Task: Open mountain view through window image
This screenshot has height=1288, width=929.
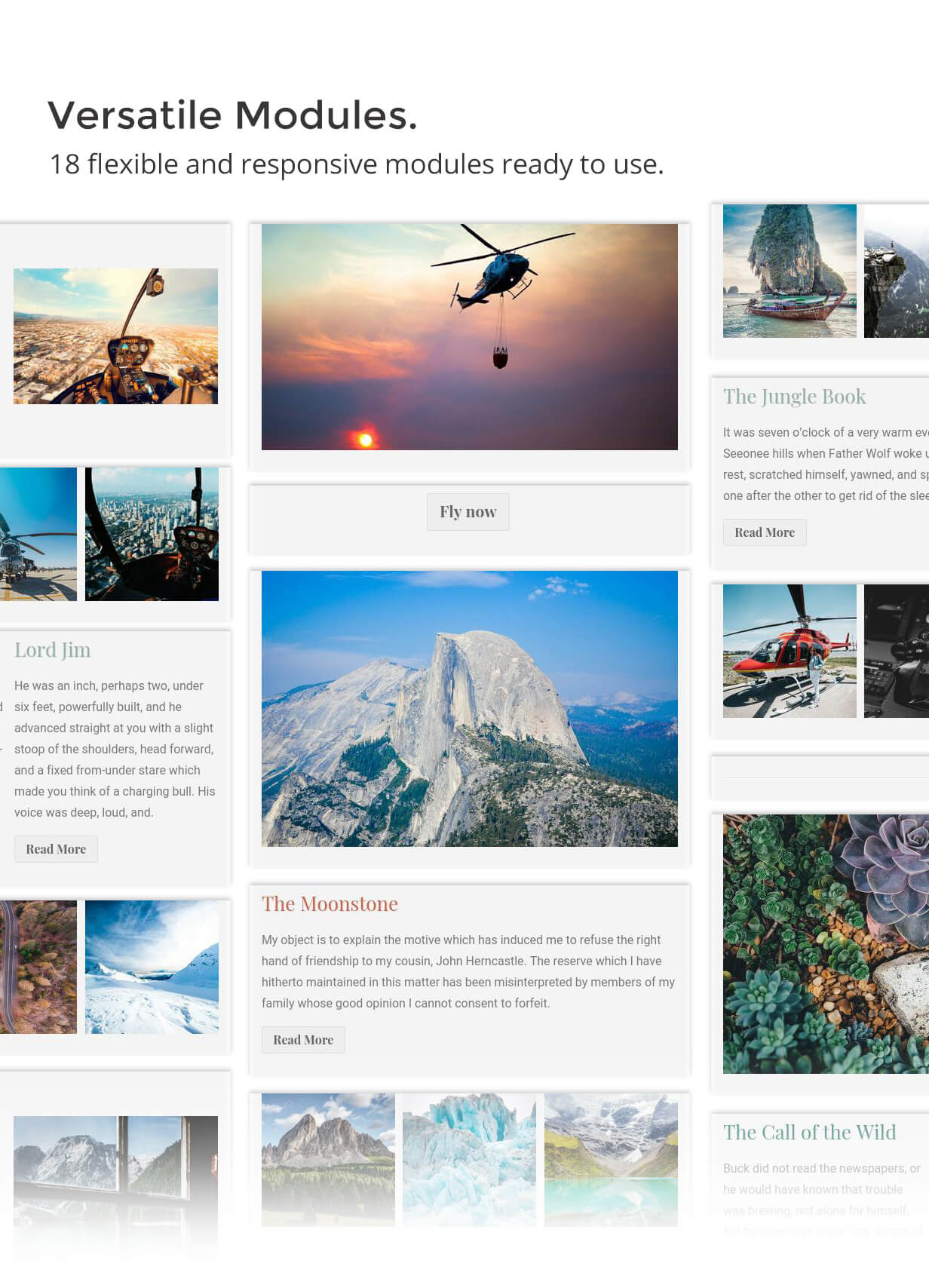Action: click(x=115, y=1184)
